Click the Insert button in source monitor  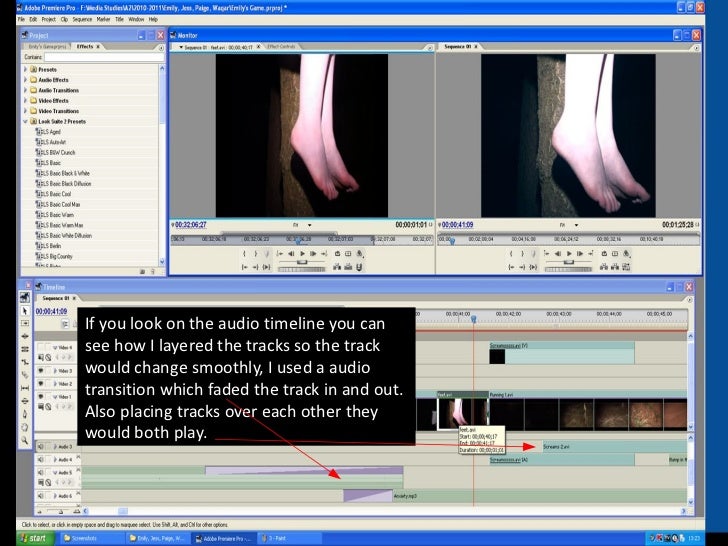coord(337,267)
